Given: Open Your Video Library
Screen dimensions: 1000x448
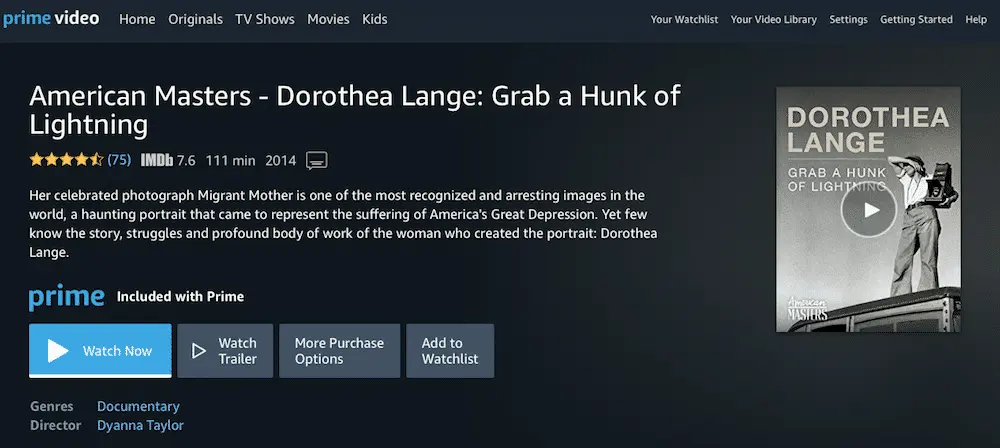Looking at the screenshot, I should pyautogui.click(x=774, y=20).
